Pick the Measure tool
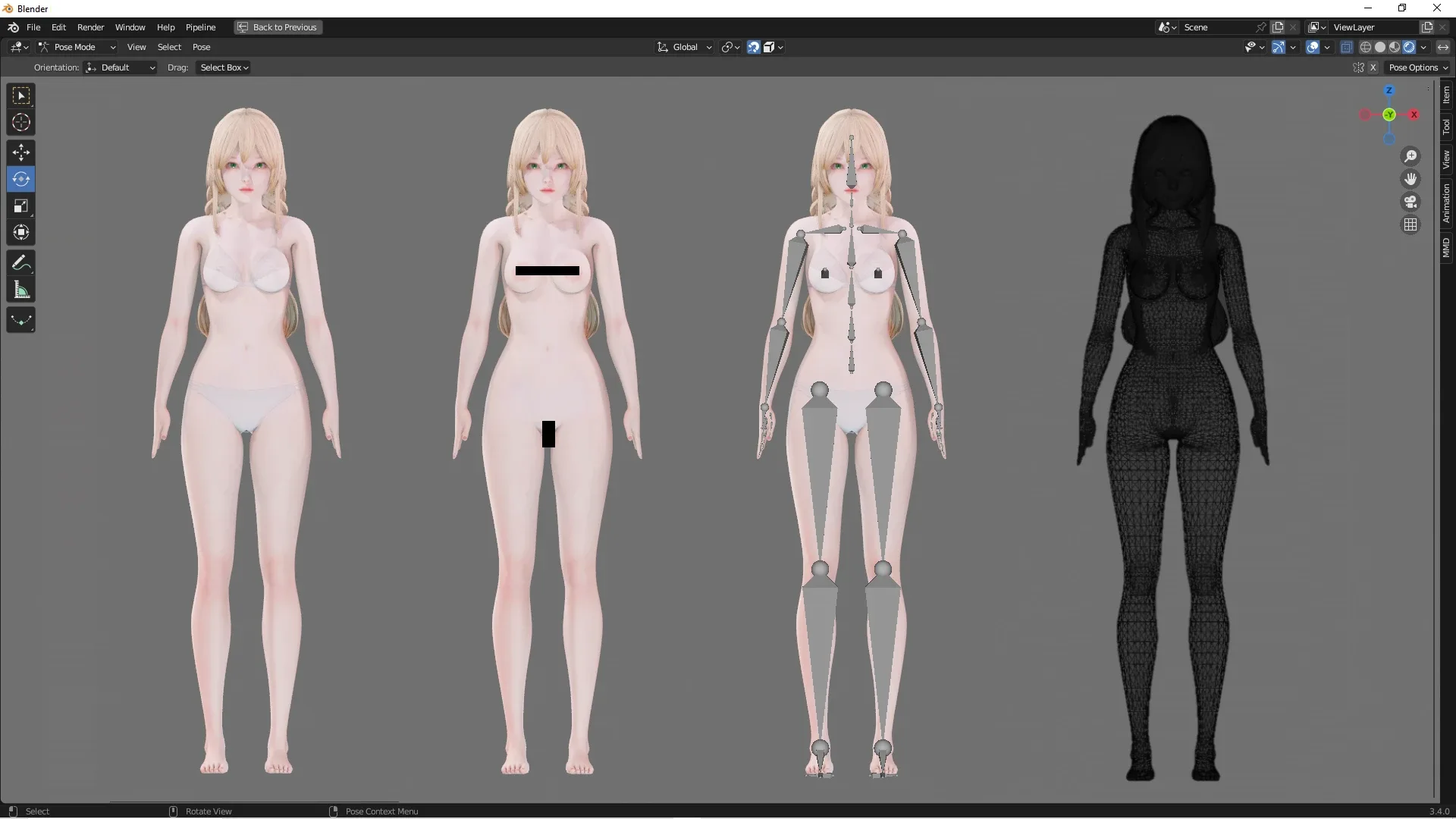 21,290
